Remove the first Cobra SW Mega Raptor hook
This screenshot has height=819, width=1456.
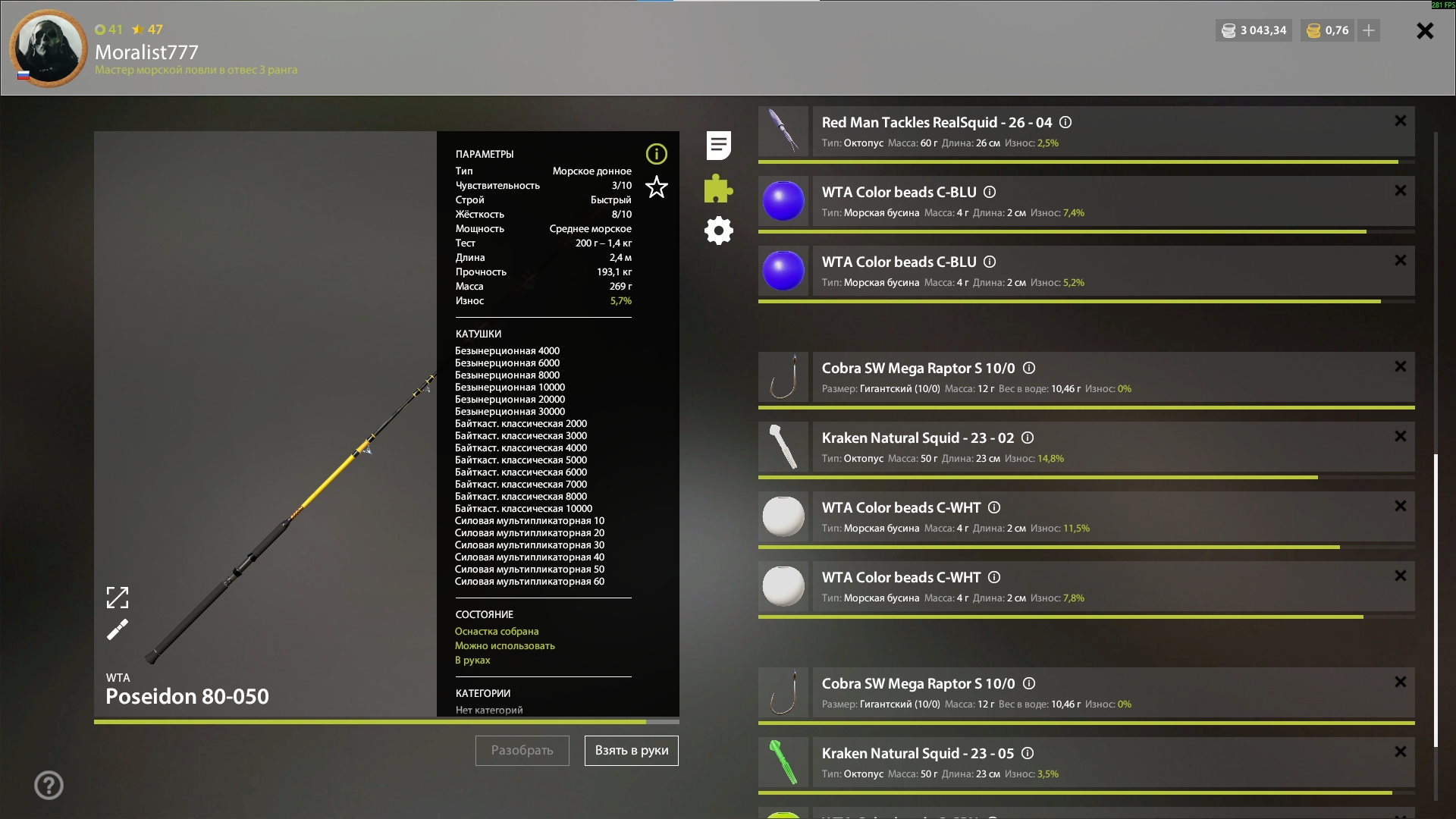[1400, 366]
